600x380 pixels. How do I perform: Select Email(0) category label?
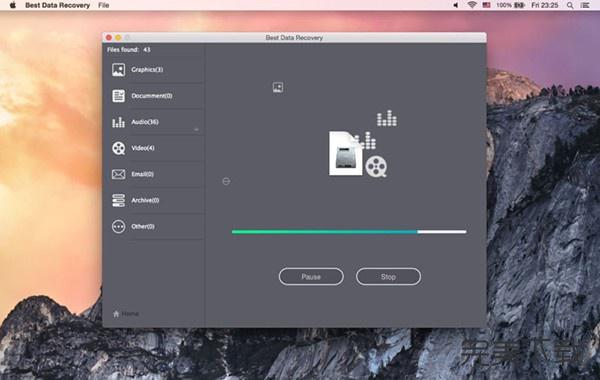pyautogui.click(x=142, y=174)
